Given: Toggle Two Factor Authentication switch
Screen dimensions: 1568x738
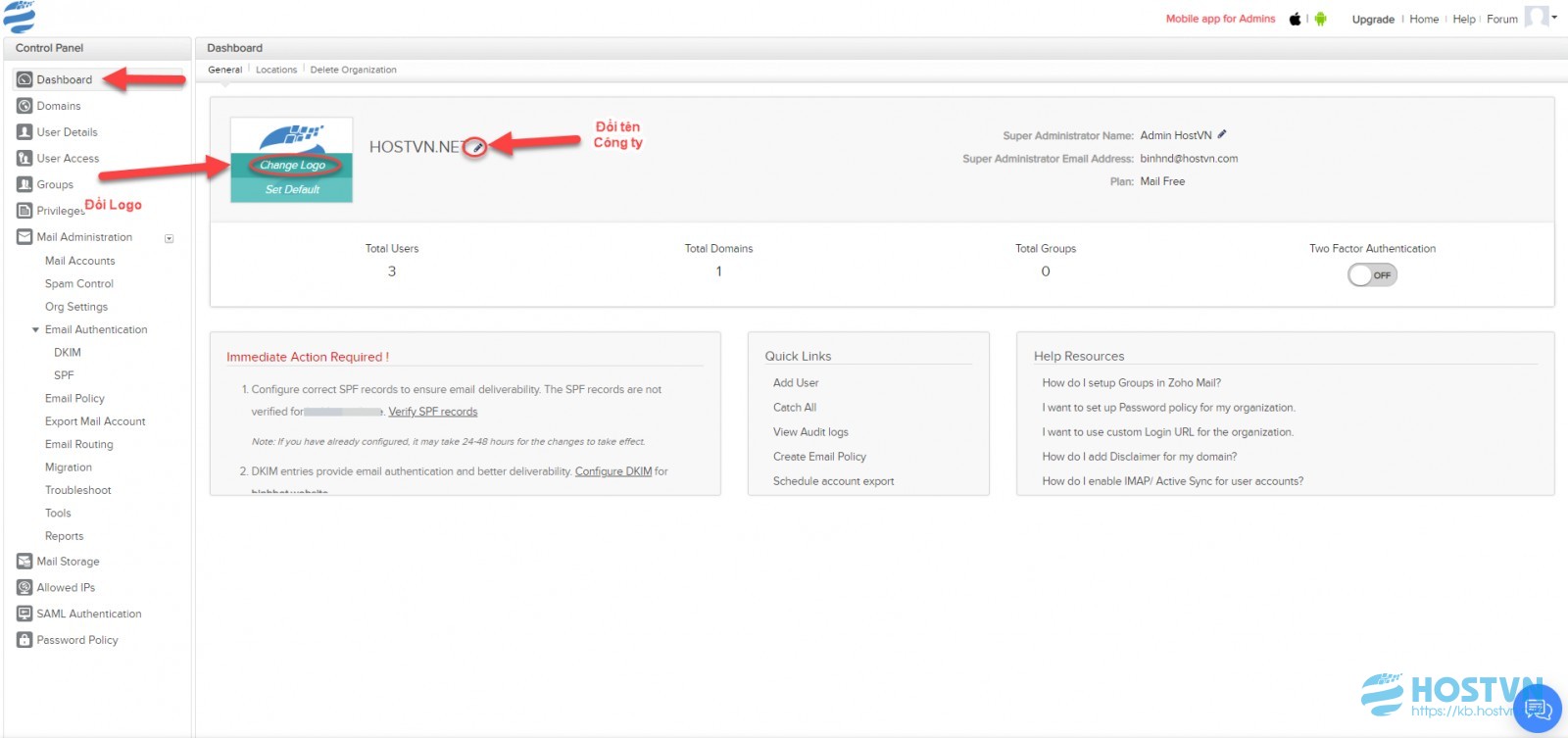Looking at the screenshot, I should tap(1372, 274).
